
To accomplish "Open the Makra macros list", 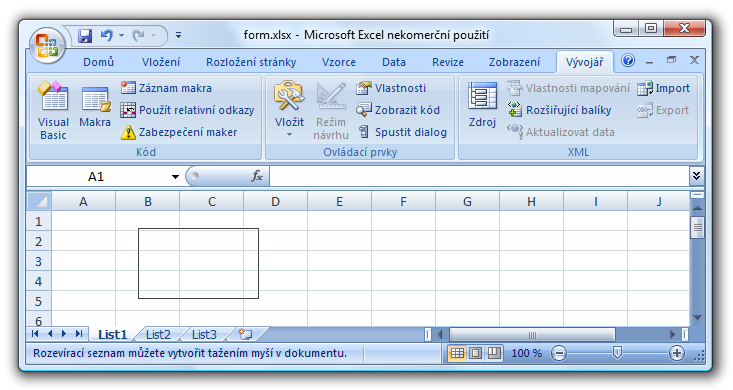I will [95, 108].
